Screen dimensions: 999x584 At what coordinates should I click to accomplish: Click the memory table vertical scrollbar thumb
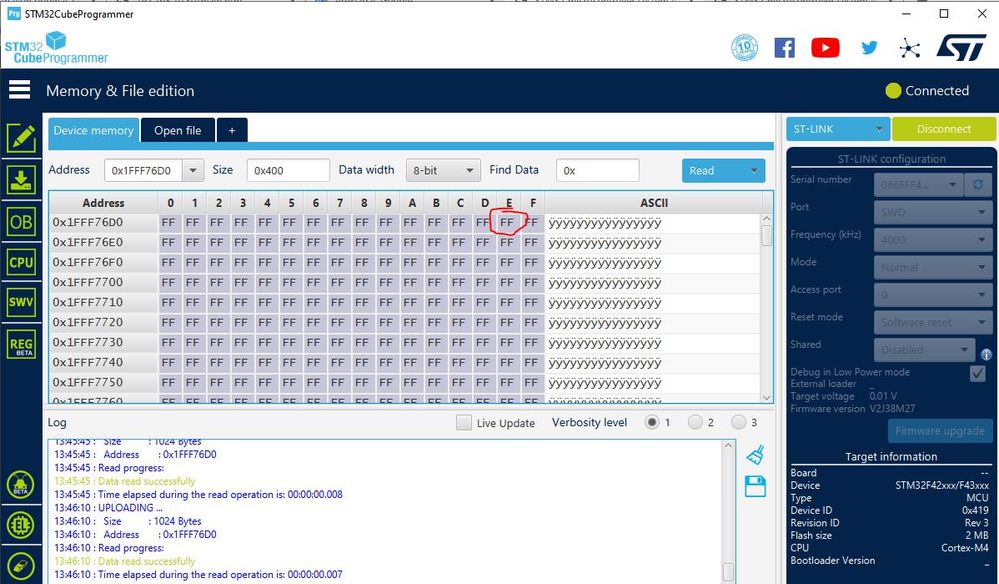[x=766, y=234]
